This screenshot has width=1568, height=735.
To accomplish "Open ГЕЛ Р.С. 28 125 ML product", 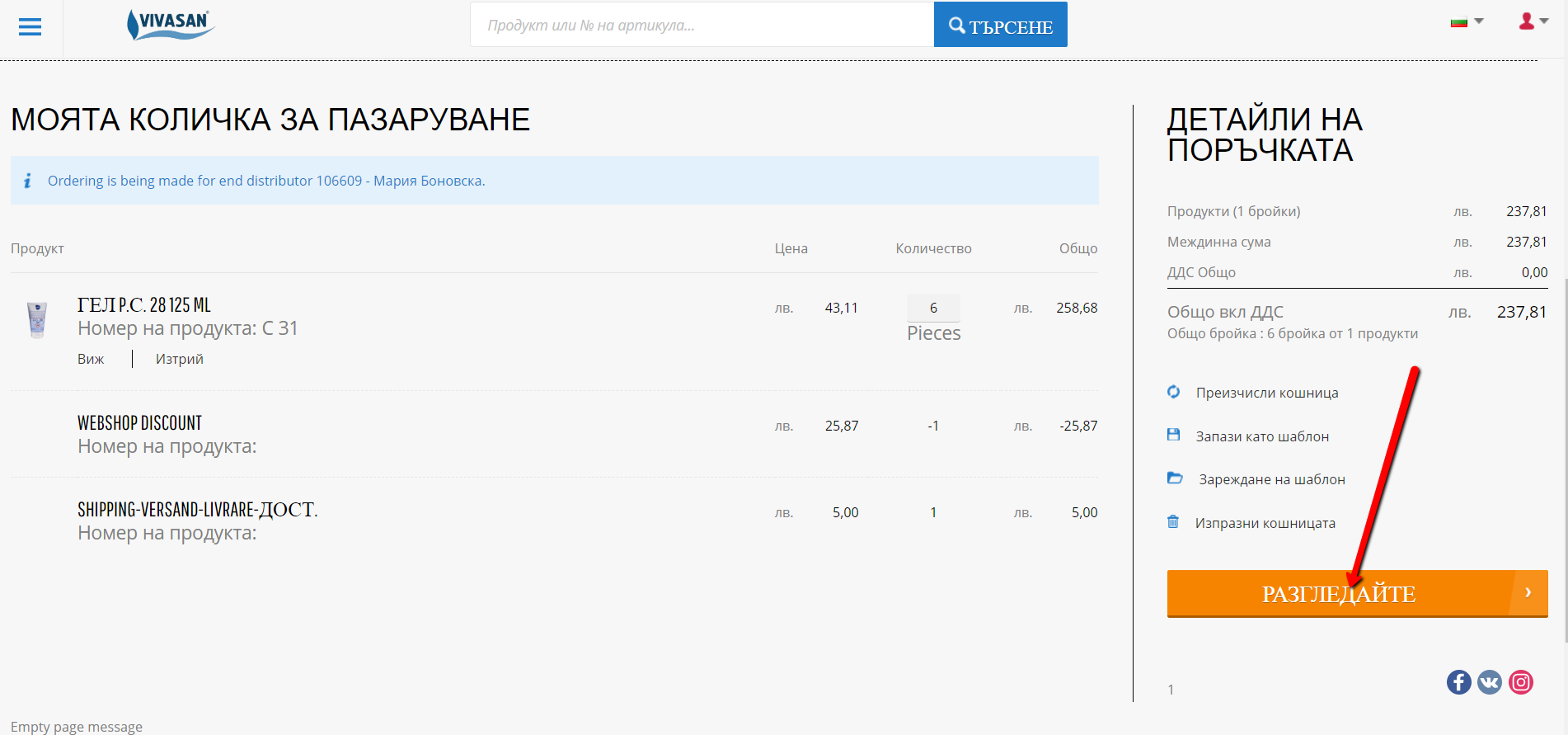I will (144, 305).
